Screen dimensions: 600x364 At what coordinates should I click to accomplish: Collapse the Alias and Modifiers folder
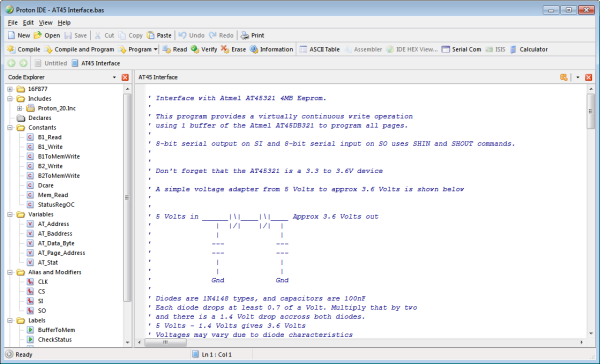(10, 272)
